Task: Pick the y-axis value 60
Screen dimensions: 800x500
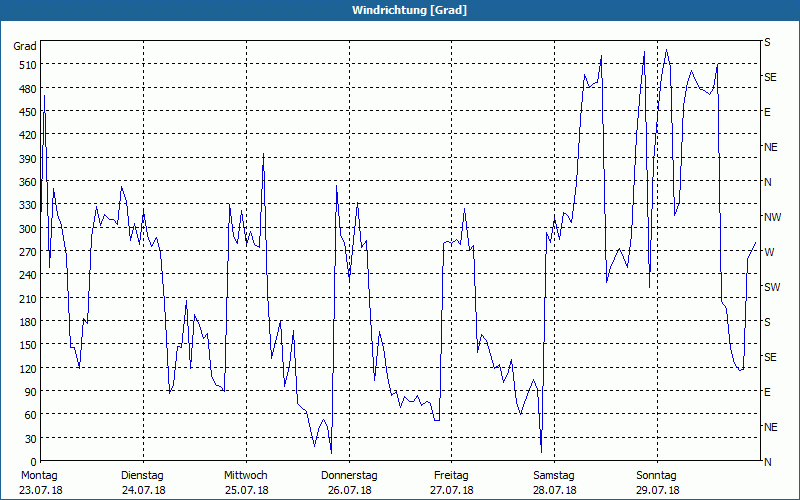Action: 31,415
